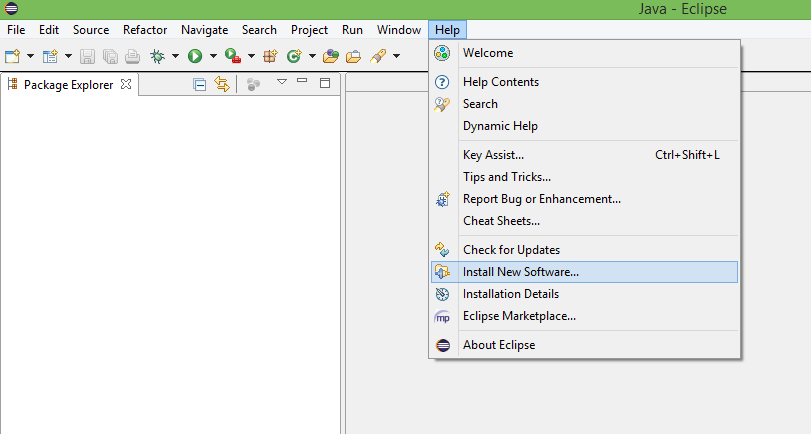Choose Dynamic Help menu entry
This screenshot has height=434, width=811.
pyautogui.click(x=584, y=126)
